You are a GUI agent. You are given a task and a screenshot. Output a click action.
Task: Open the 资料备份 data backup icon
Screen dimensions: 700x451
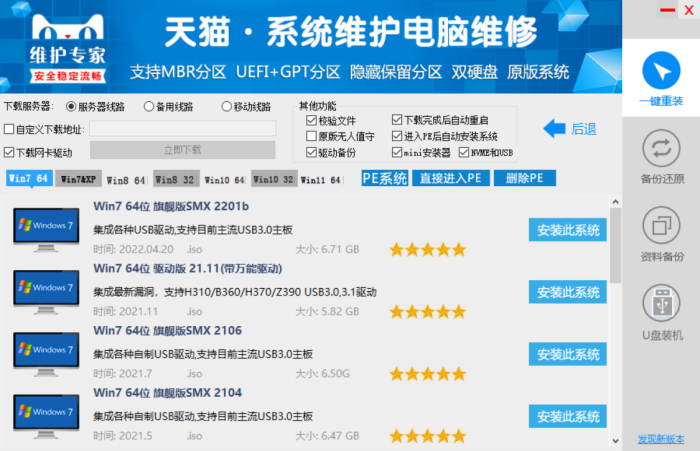pos(660,223)
